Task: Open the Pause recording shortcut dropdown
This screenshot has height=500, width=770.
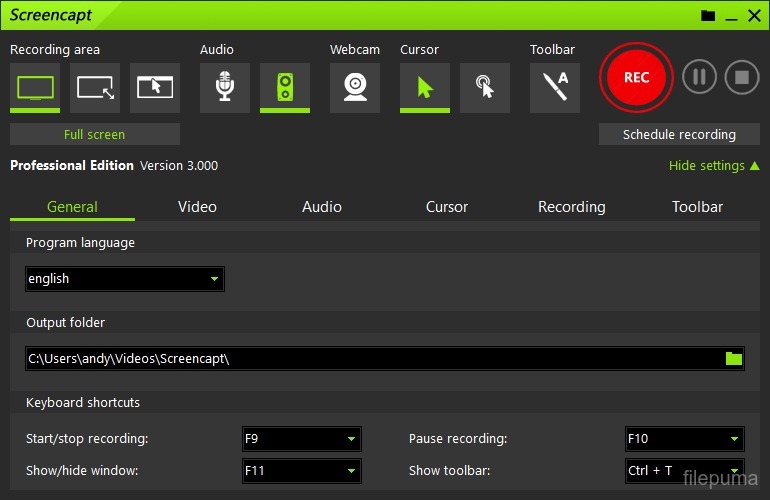Action: point(684,439)
